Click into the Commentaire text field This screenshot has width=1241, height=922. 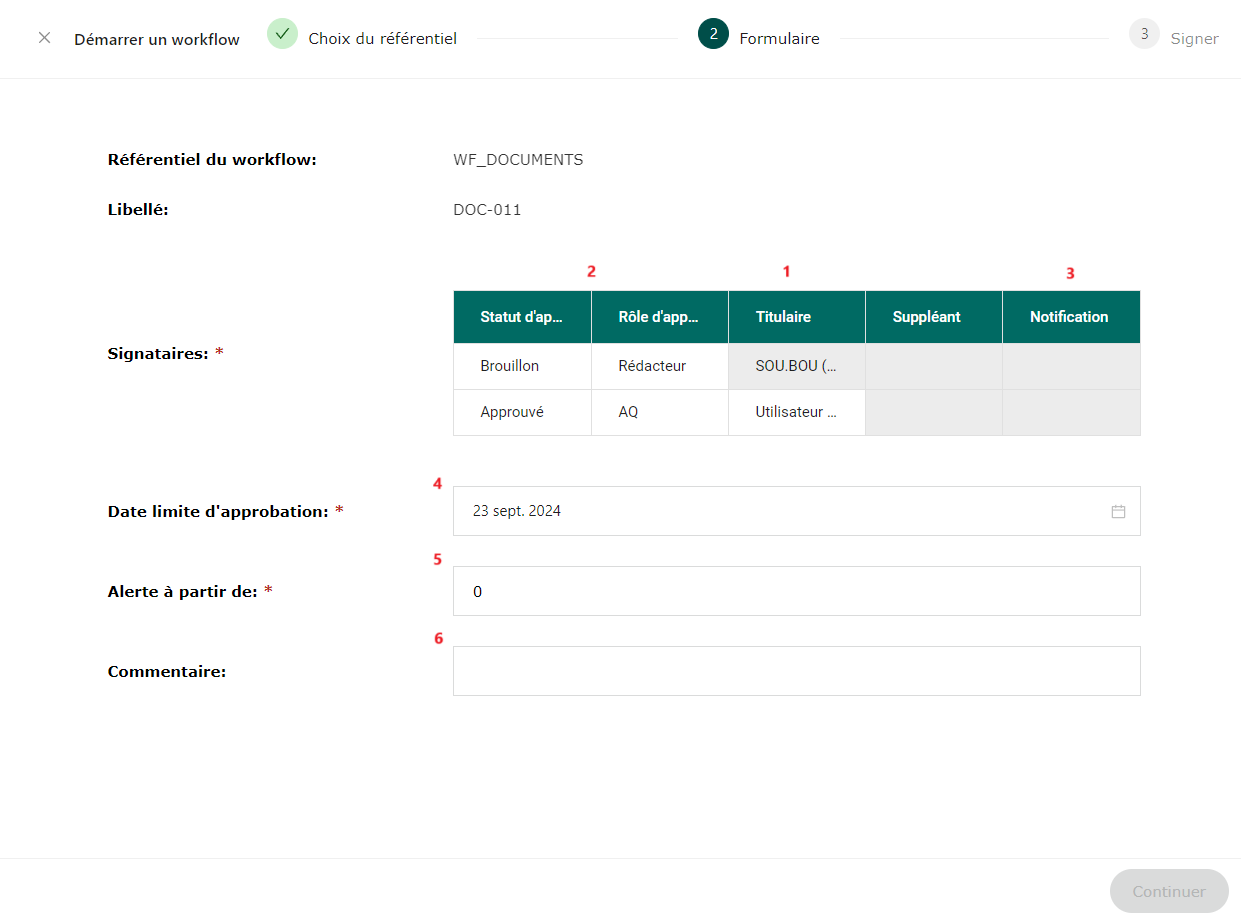point(796,671)
